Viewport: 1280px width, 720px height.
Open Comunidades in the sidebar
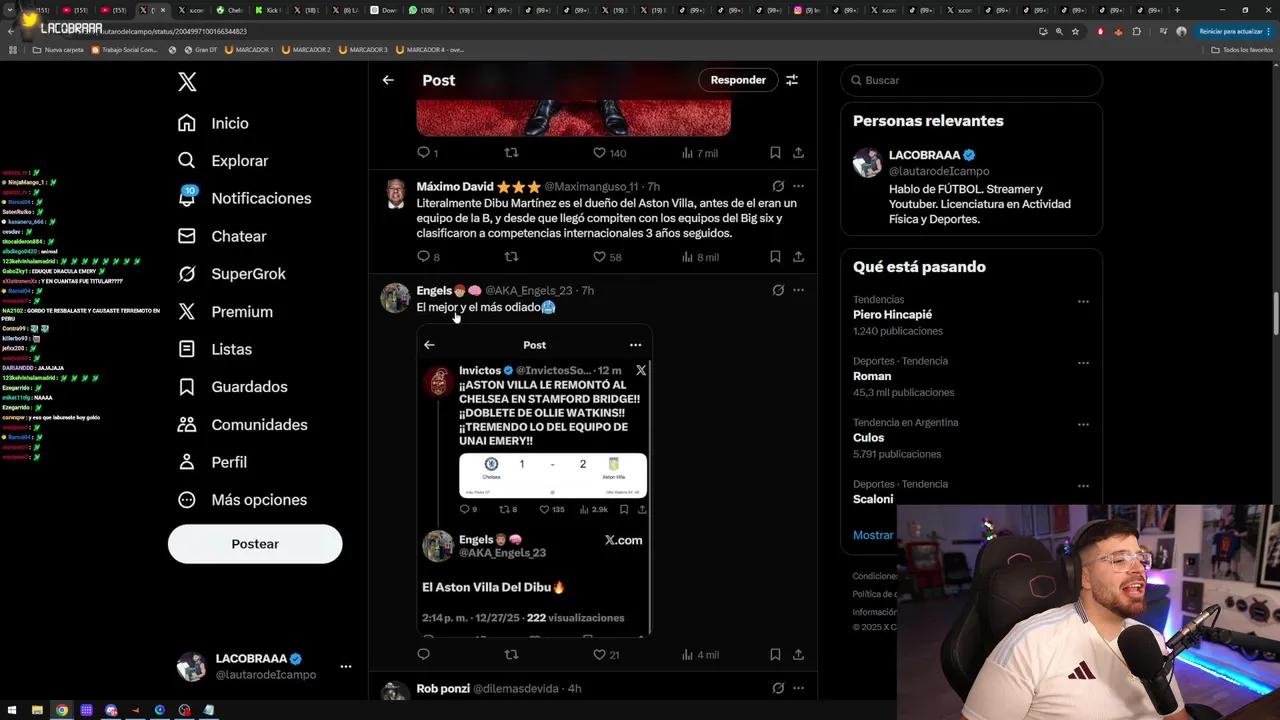click(x=243, y=425)
